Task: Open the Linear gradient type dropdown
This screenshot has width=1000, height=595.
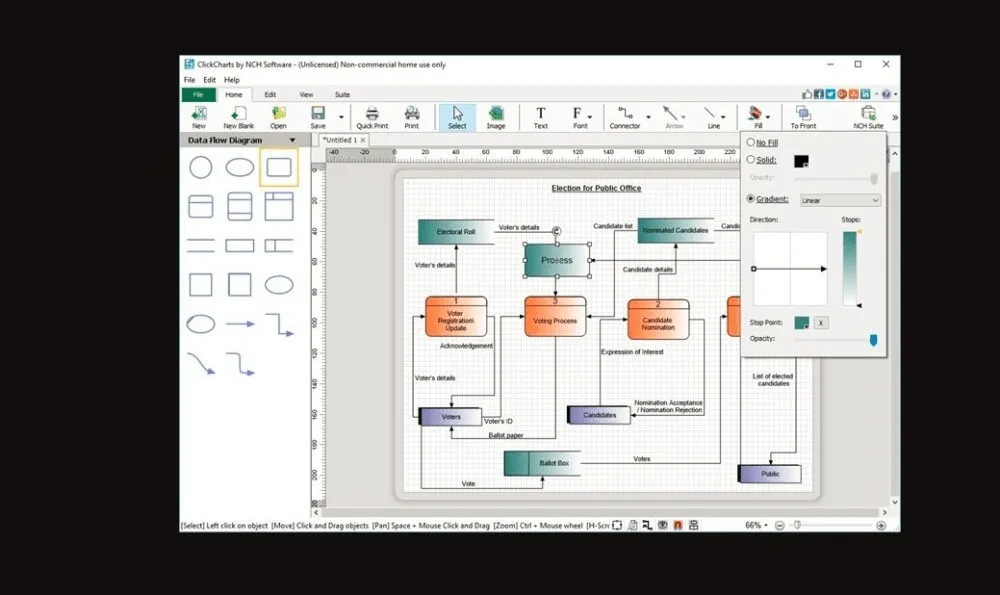Action: (x=841, y=200)
